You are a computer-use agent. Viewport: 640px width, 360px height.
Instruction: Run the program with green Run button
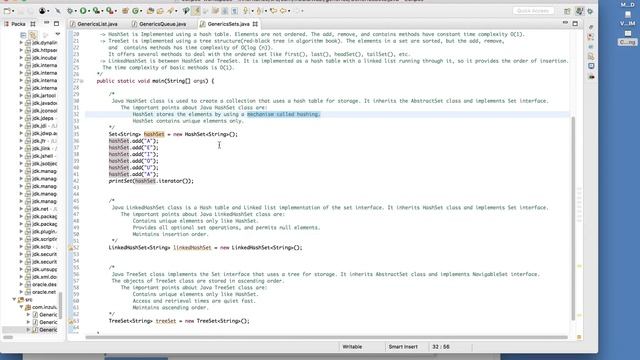[x=83, y=11]
